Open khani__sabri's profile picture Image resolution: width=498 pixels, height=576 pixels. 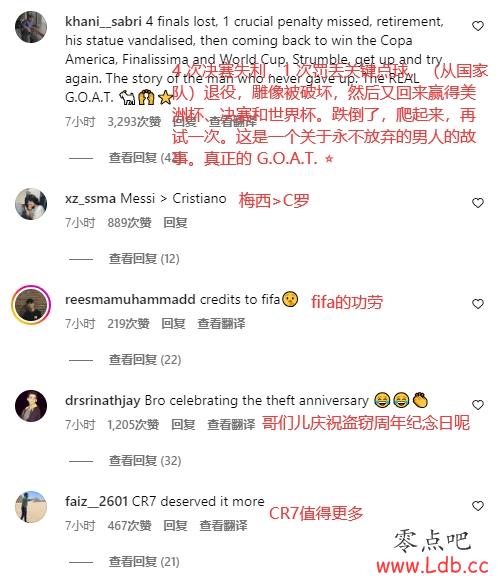[31, 27]
